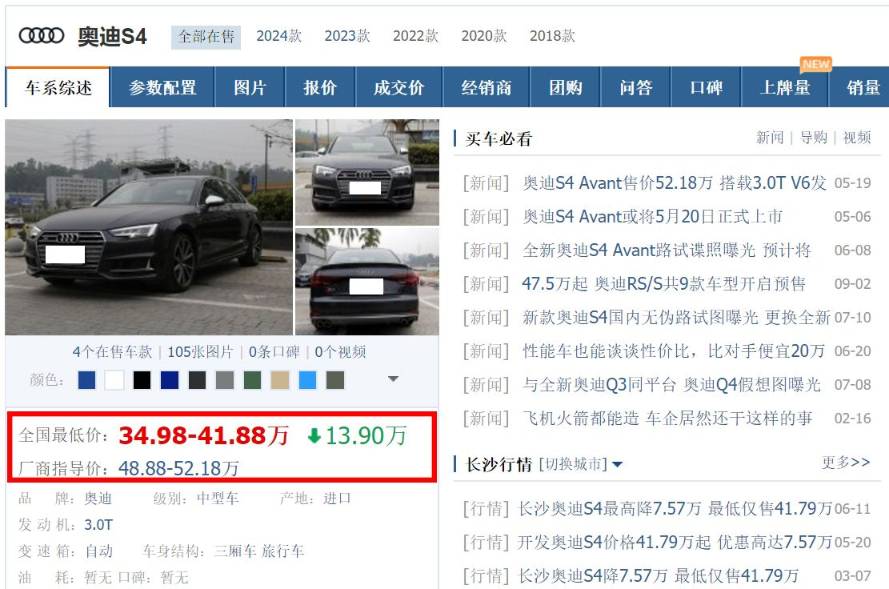Screen dimensions: 889x589
Task: Click the 3.0T engine value
Action: pos(99,525)
